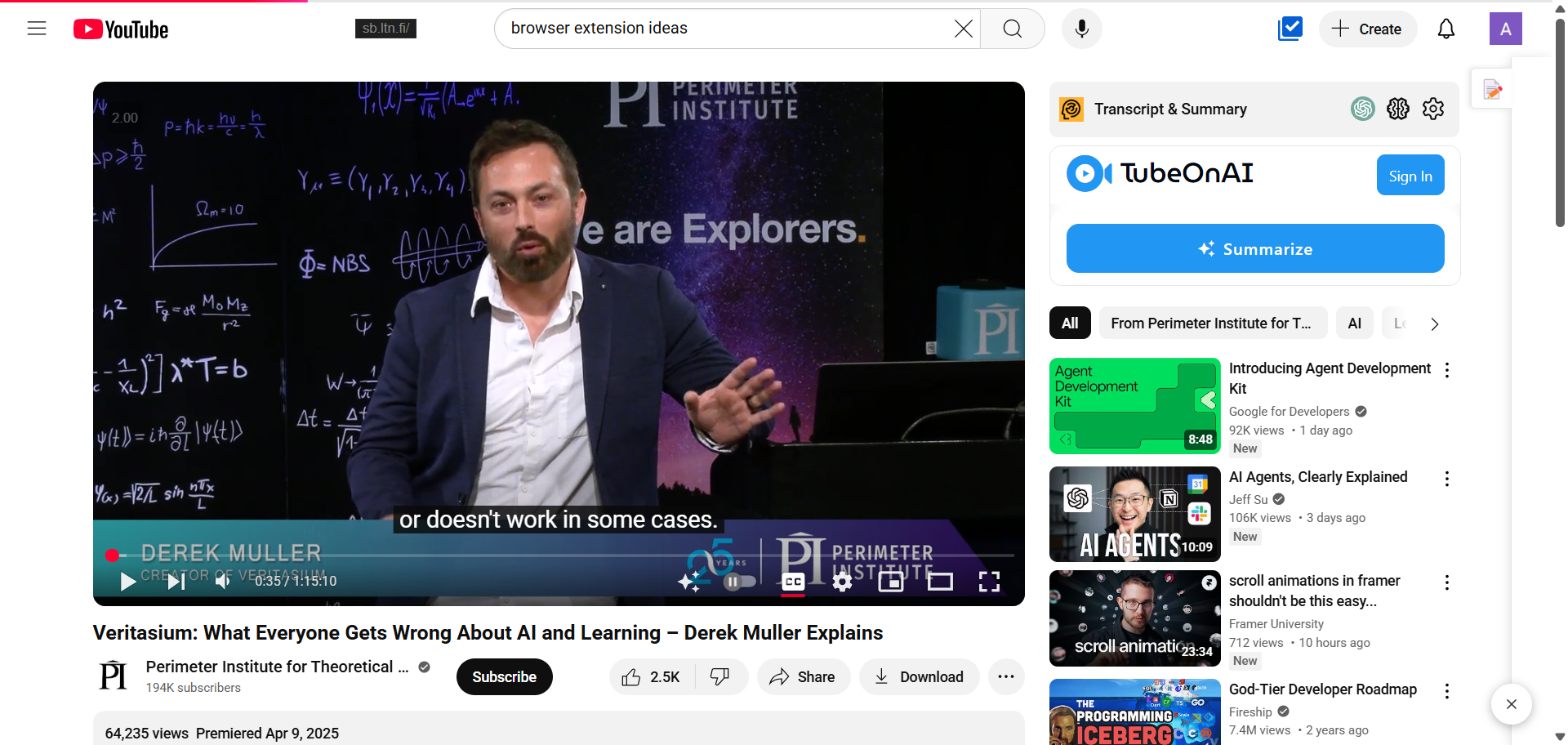
Task: Click the TubeOnAI logo
Action: point(1160,173)
